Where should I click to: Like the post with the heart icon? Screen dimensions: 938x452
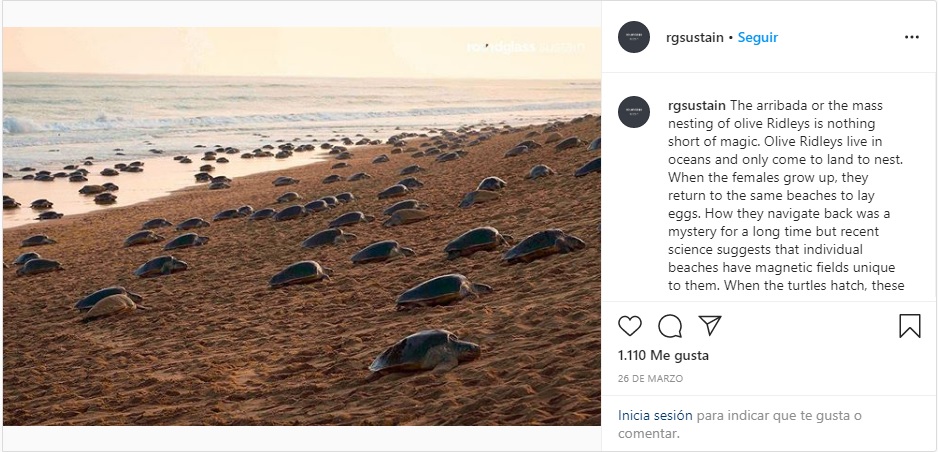[x=630, y=326]
